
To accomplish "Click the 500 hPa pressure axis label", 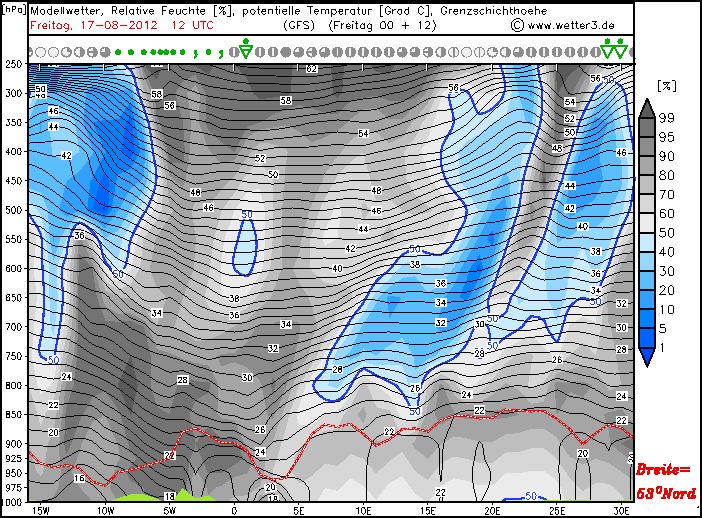I will pyautogui.click(x=14, y=210).
